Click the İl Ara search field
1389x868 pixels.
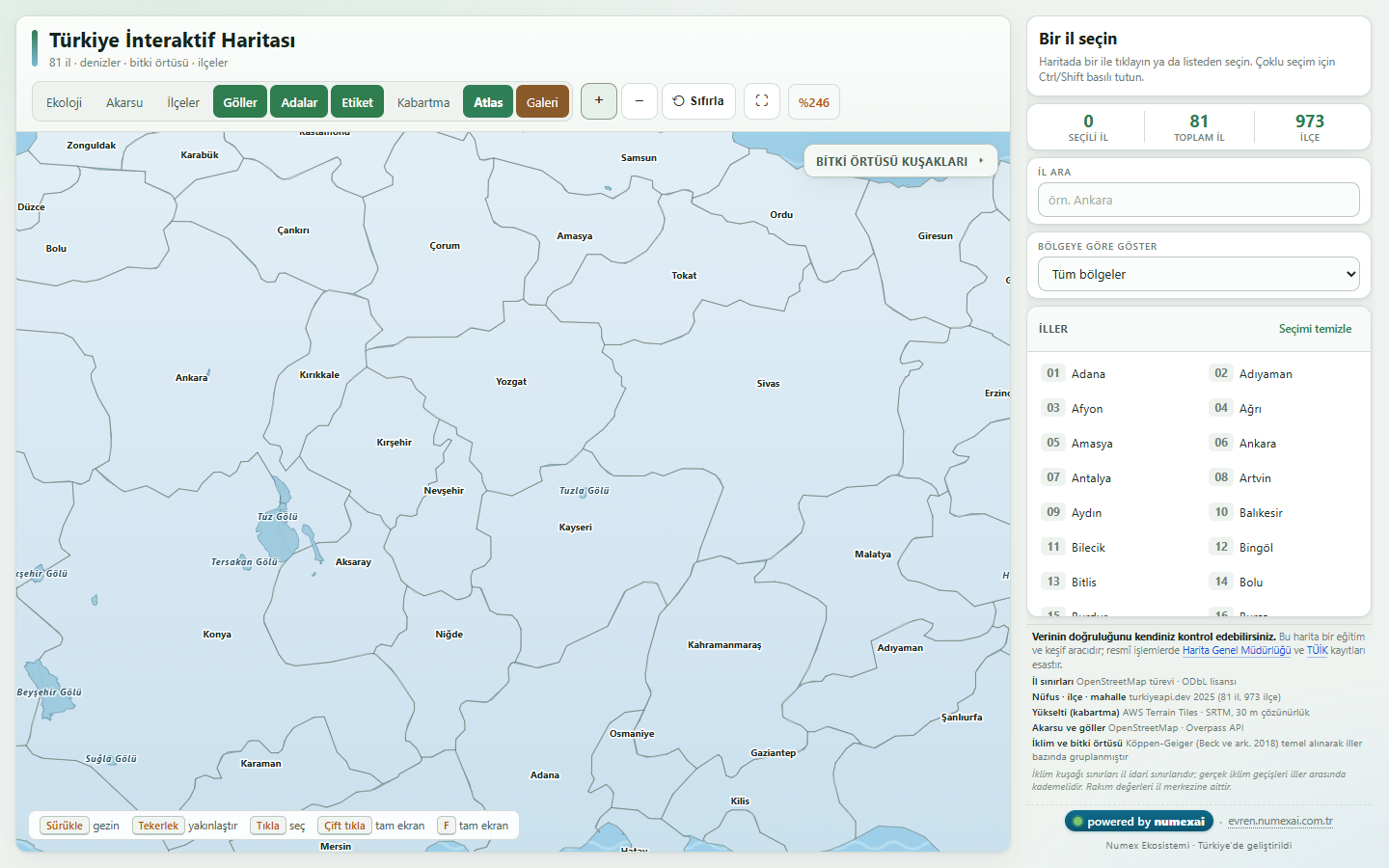tap(1199, 200)
